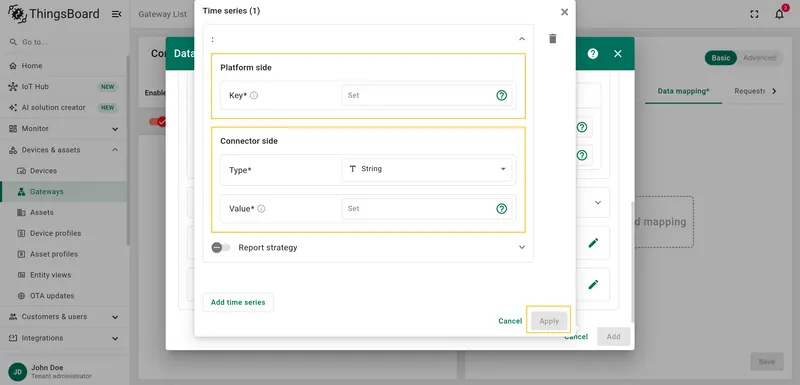Viewport: 800px width, 385px height.
Task: Click the Save button
Action: (x=766, y=362)
